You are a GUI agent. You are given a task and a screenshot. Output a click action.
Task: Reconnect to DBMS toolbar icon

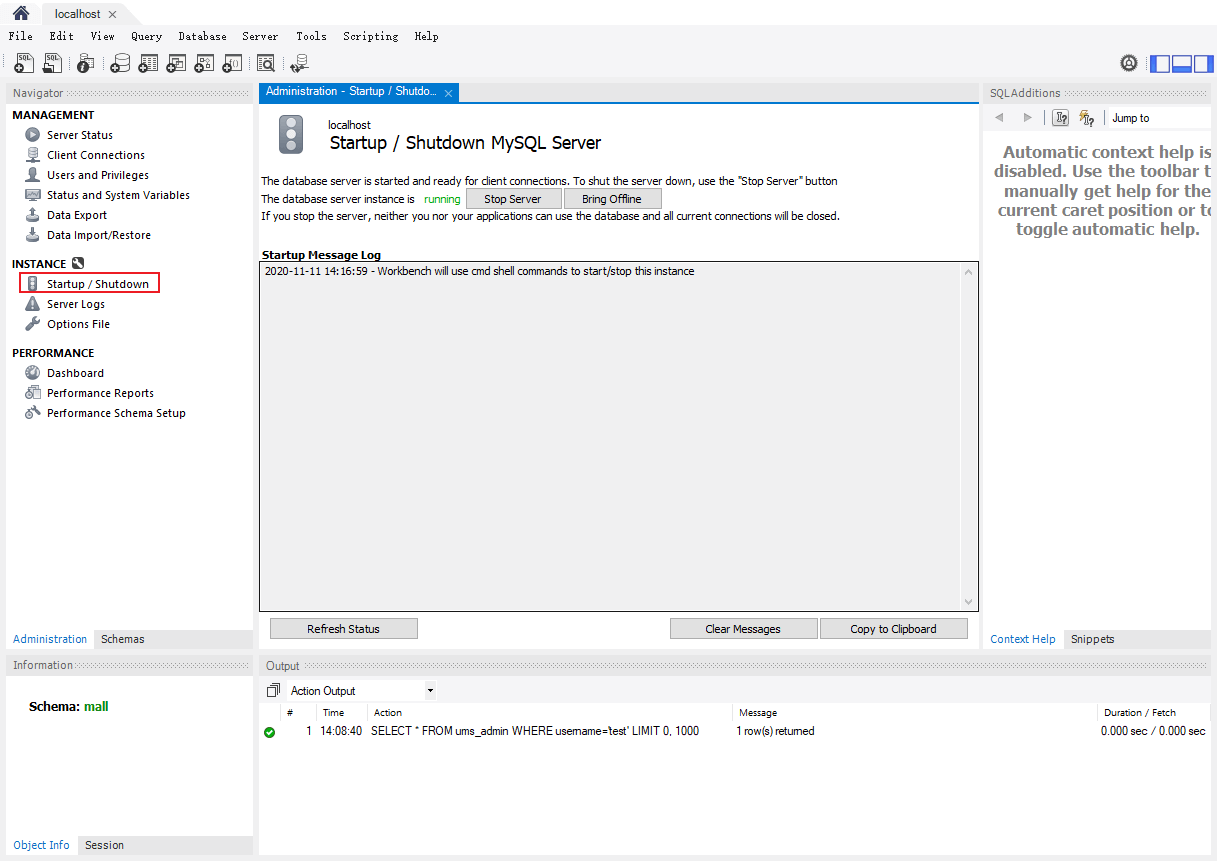(x=299, y=63)
